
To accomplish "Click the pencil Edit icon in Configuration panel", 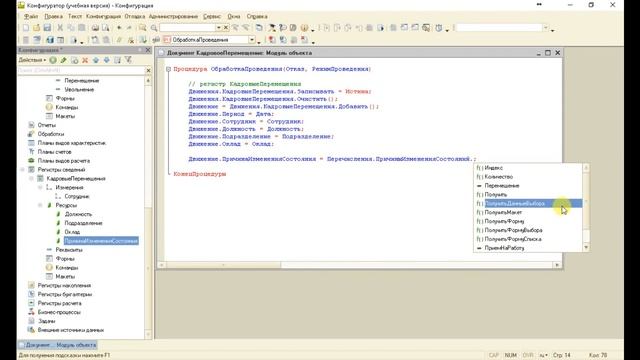I will pyautogui.click(x=64, y=60).
